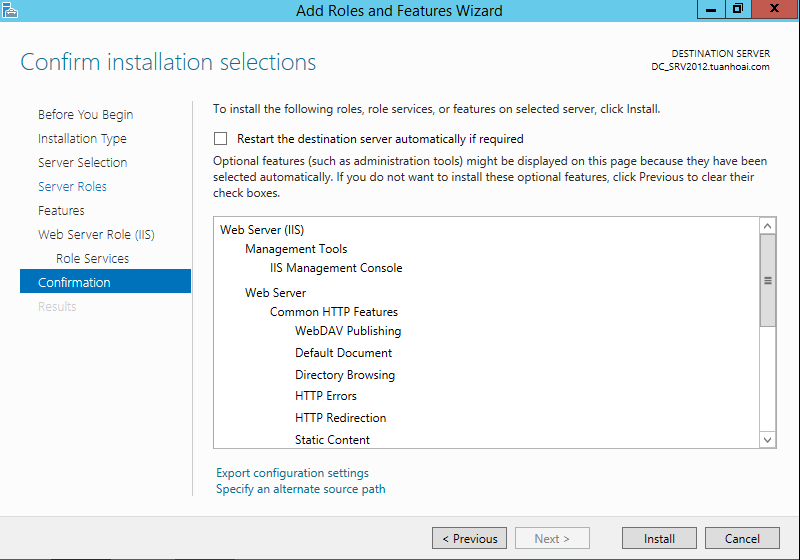Click the selections list scrollbar thumb
The image size is (800, 560).
(767, 281)
